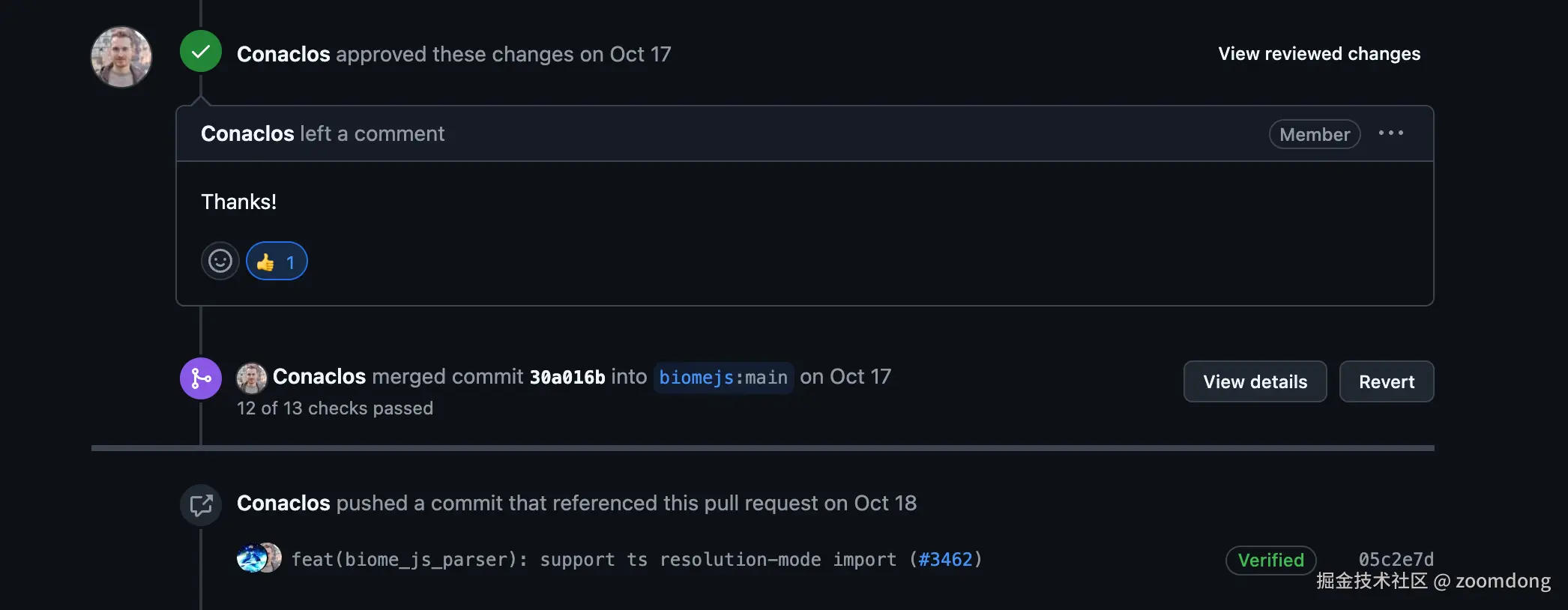The height and width of the screenshot is (610, 1568).
Task: Open the add reaction smiley picker
Action: tap(220, 262)
